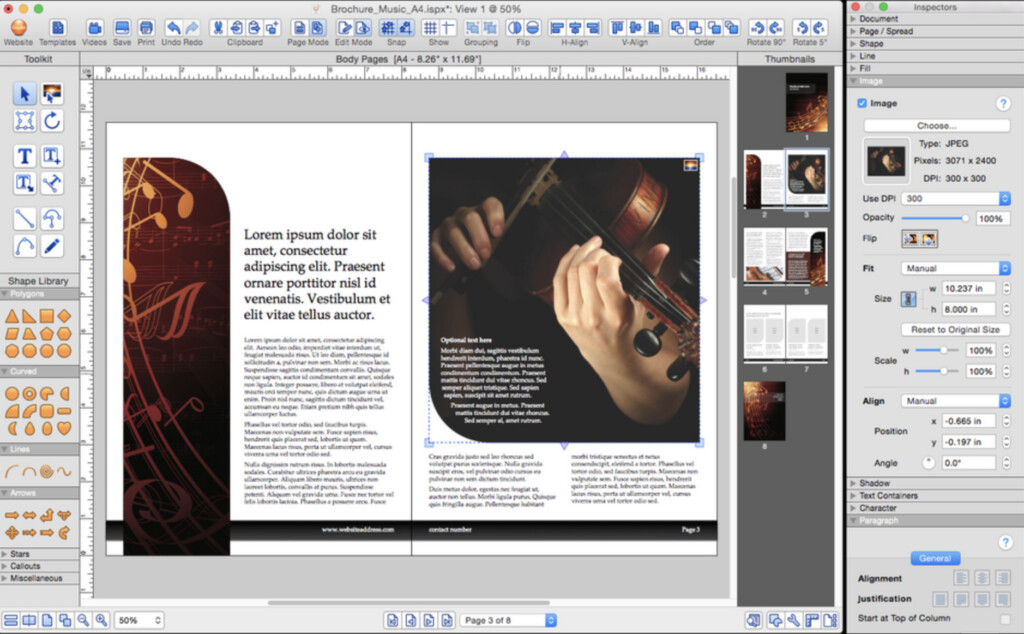Click the Undo arrow in toolbar
Viewport: 1024px width, 634px height.
(173, 27)
